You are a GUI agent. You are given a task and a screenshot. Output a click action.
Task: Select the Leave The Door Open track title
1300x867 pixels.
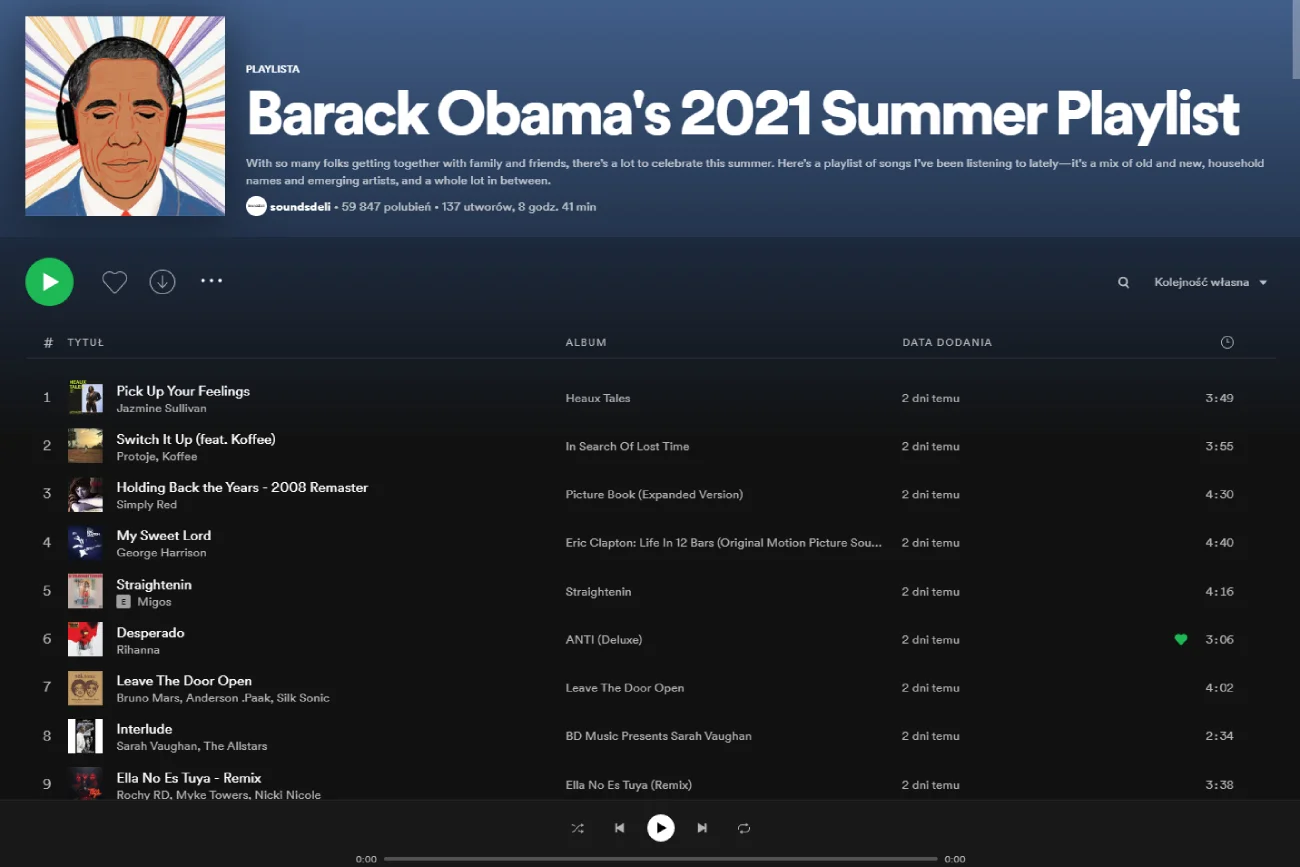coord(184,680)
